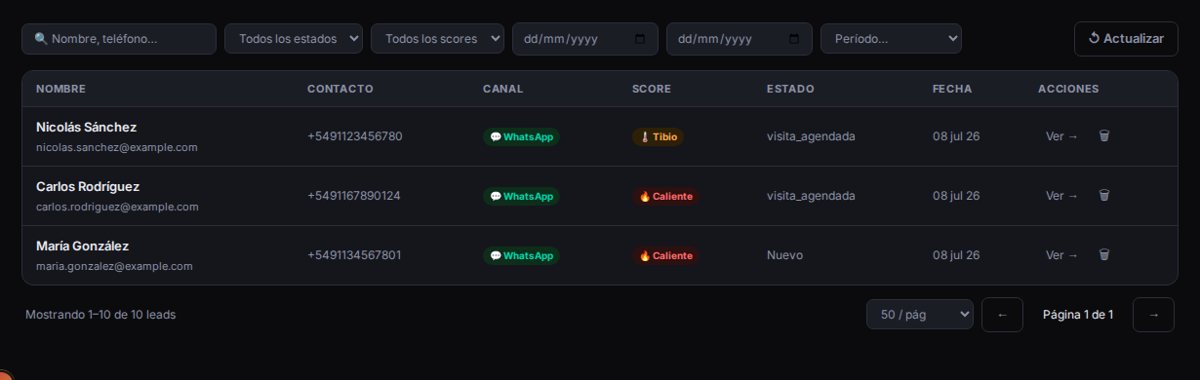Open calendar picker on the first date field
The width and height of the screenshot is (1200, 380).
click(640, 39)
